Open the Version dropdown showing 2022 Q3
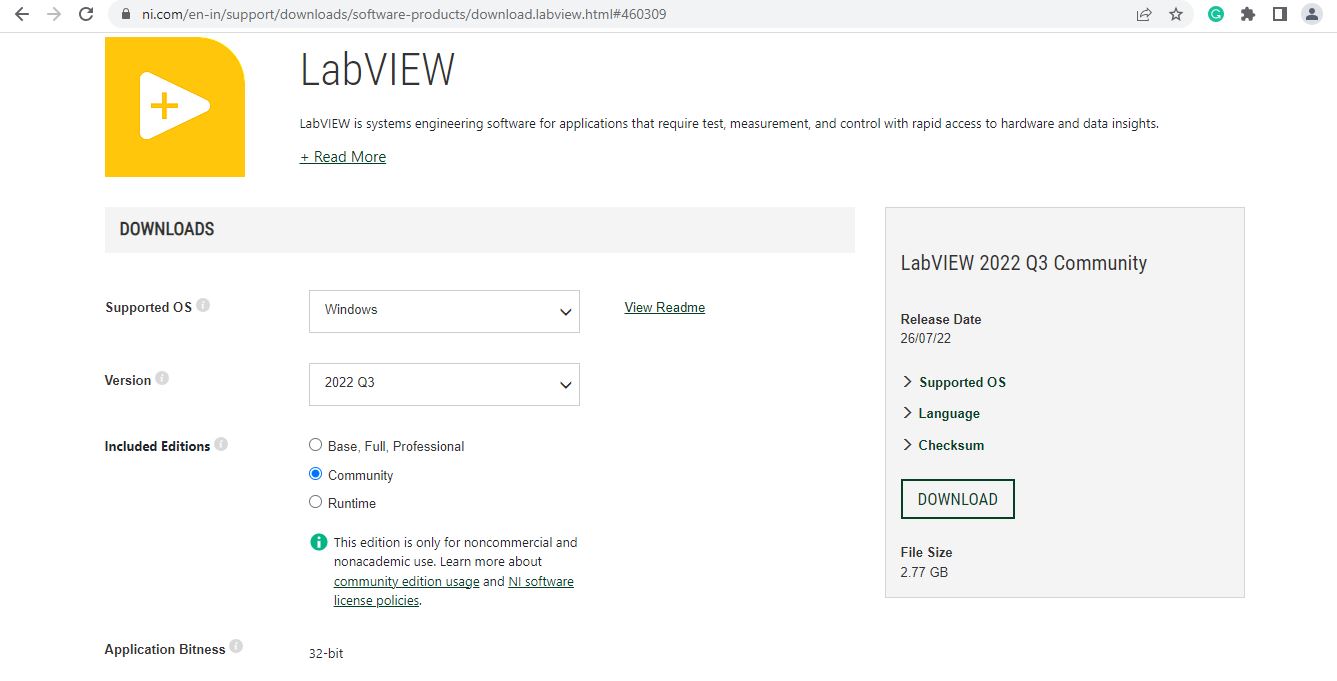This screenshot has height=681, width=1337. [444, 384]
